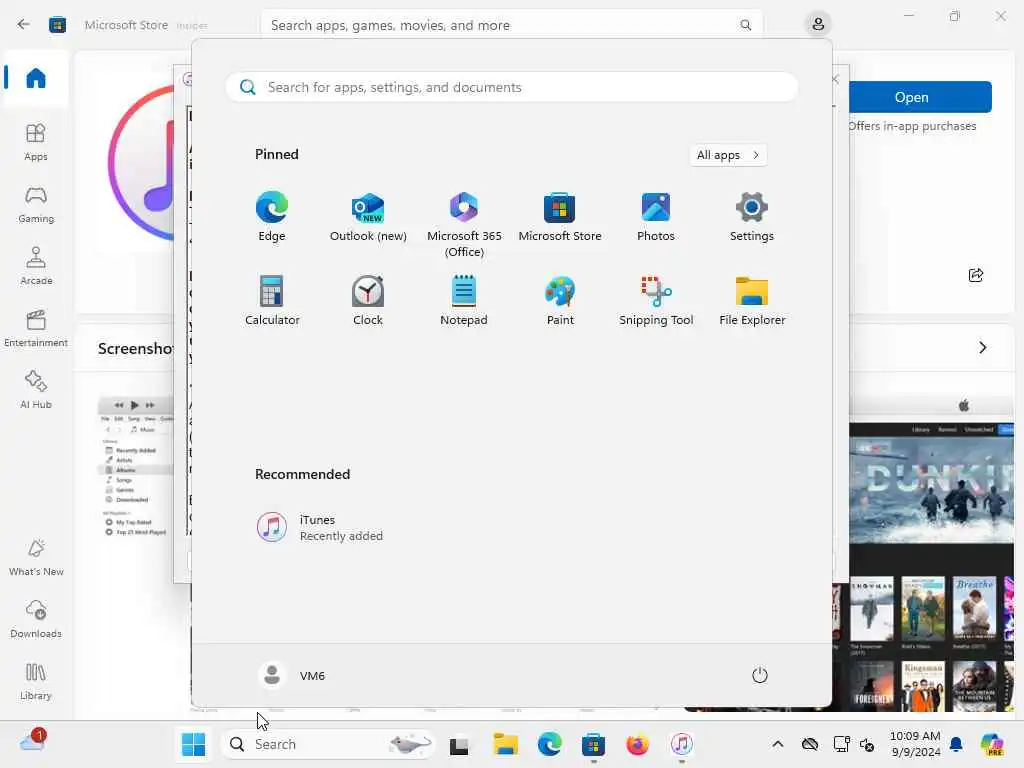The image size is (1024, 768).
Task: Go to Microsoft Store Home tab
Action: pos(36,79)
